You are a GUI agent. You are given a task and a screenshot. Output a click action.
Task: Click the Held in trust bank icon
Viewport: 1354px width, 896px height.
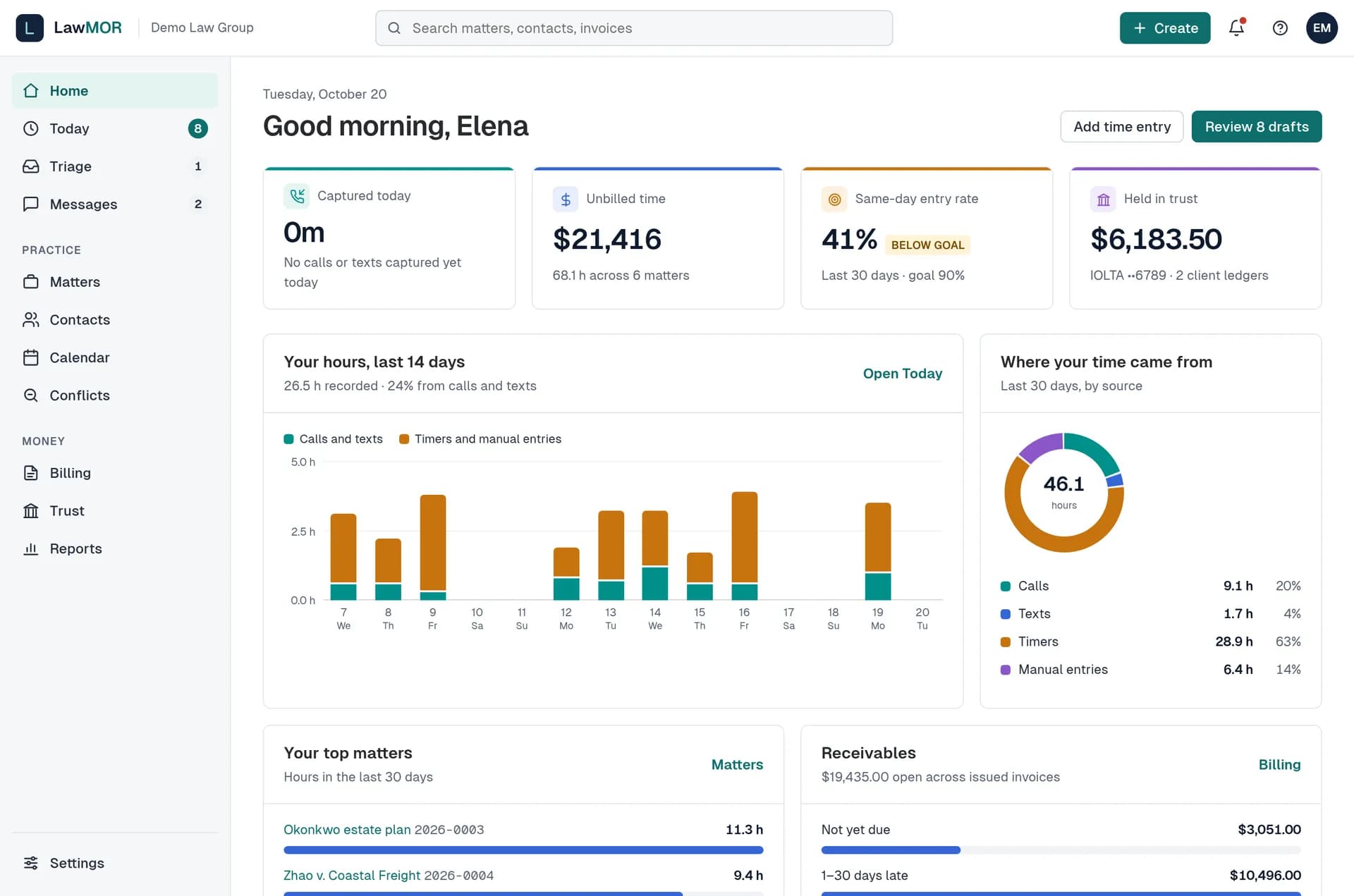tap(1103, 200)
